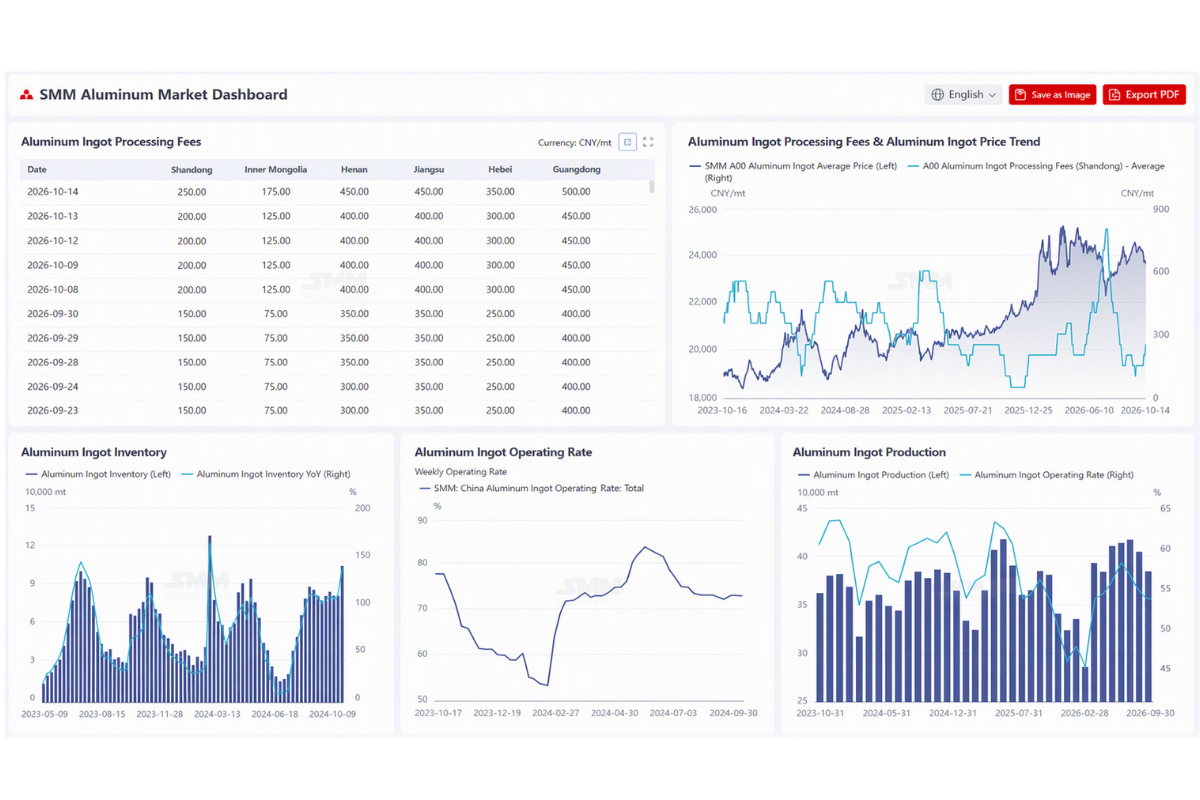Click the Guangdong column header
Screen dimensions: 1200x800
576,169
